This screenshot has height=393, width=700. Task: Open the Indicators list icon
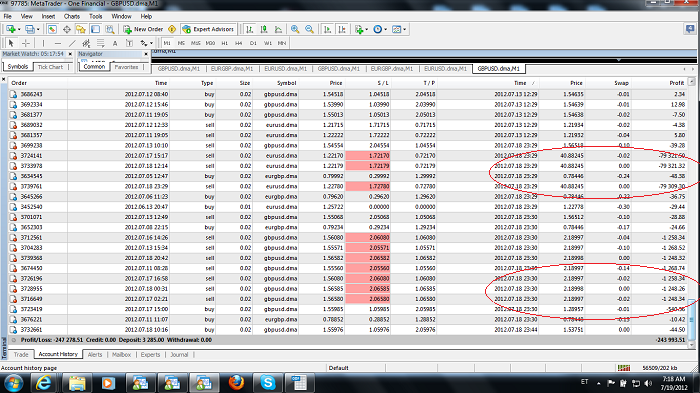pos(359,29)
